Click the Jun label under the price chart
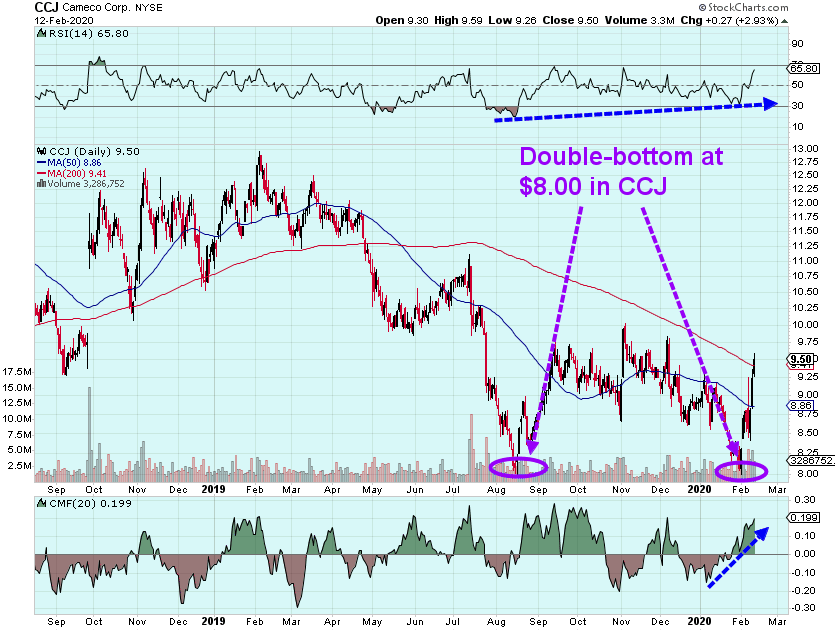 (x=415, y=490)
